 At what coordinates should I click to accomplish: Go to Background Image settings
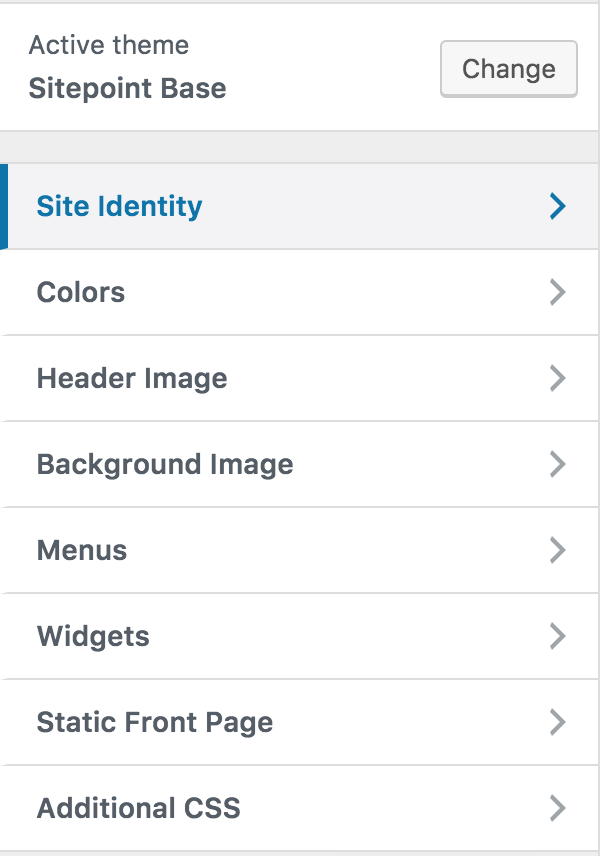[165, 465]
